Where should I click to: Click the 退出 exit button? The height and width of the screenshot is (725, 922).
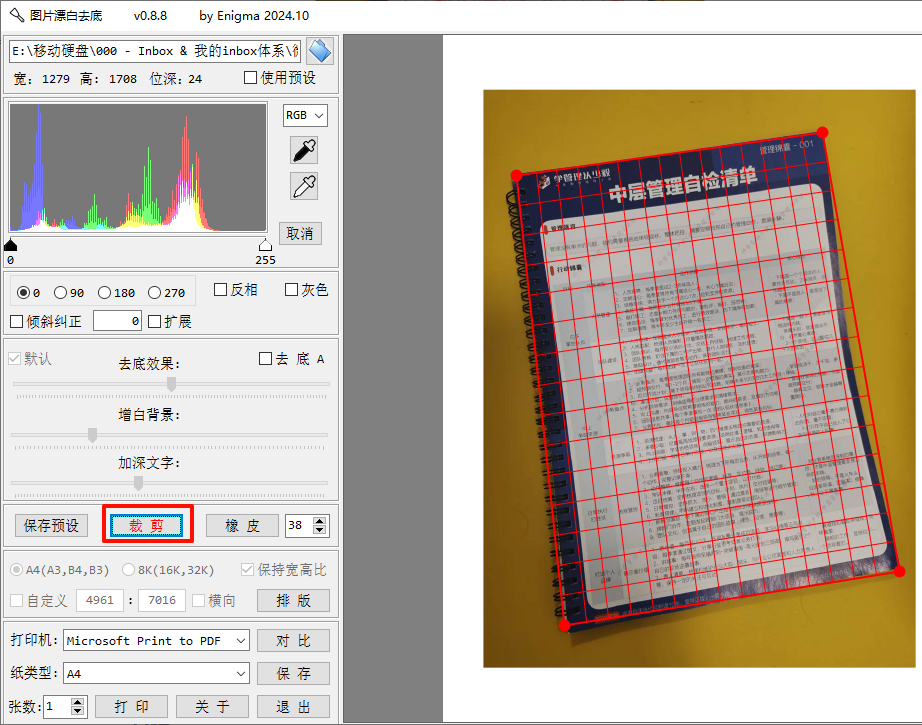click(x=293, y=706)
